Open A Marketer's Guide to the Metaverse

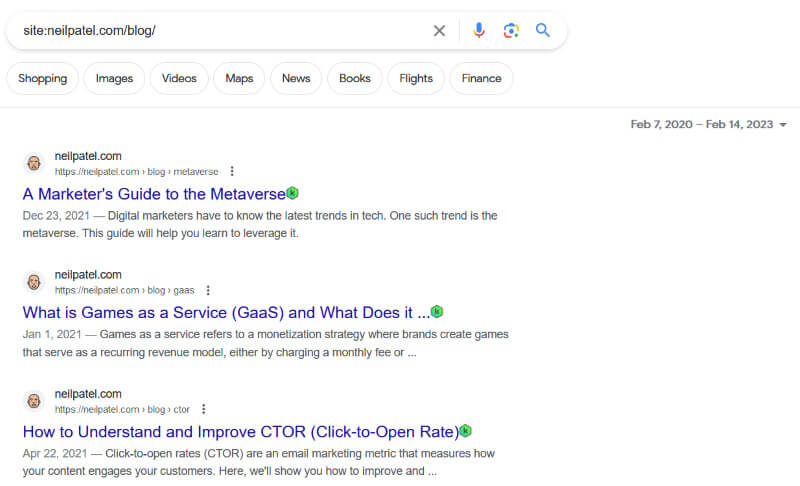(x=154, y=194)
